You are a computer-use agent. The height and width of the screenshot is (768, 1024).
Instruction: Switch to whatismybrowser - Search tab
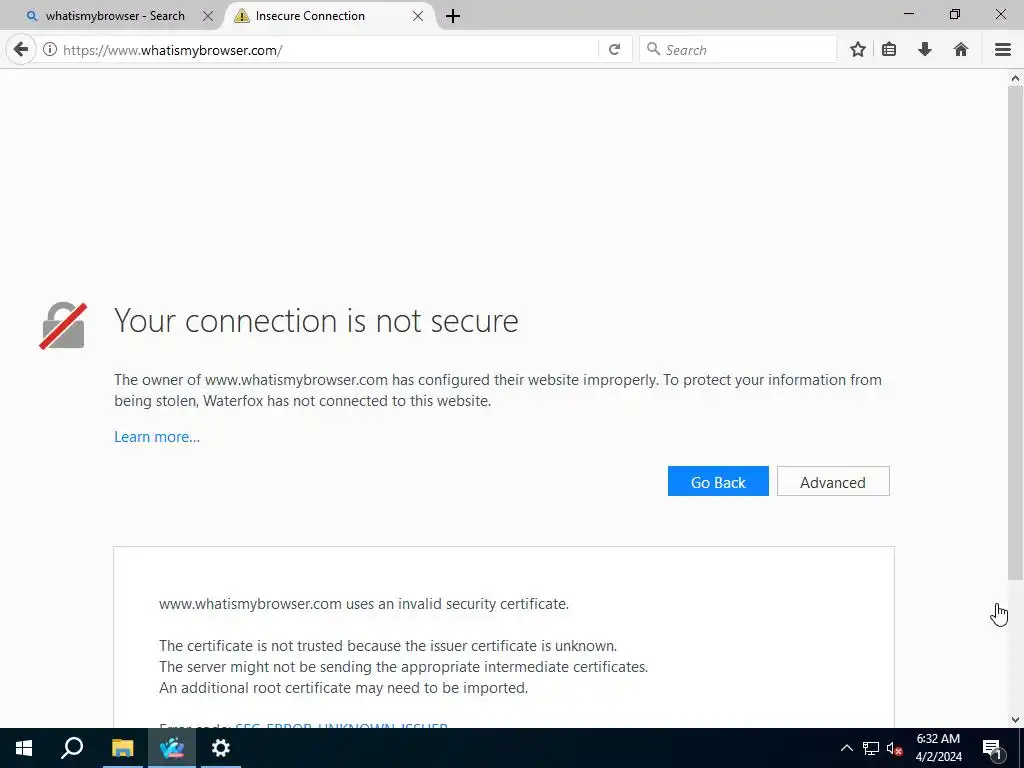115,16
